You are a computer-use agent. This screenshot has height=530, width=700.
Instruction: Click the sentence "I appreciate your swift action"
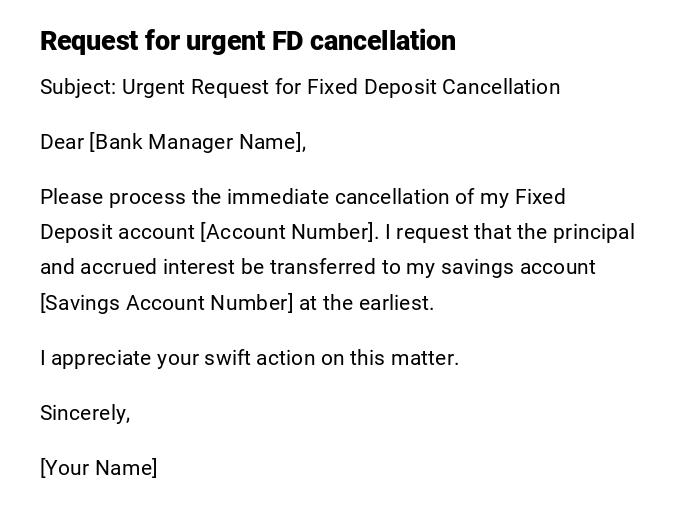(249, 358)
